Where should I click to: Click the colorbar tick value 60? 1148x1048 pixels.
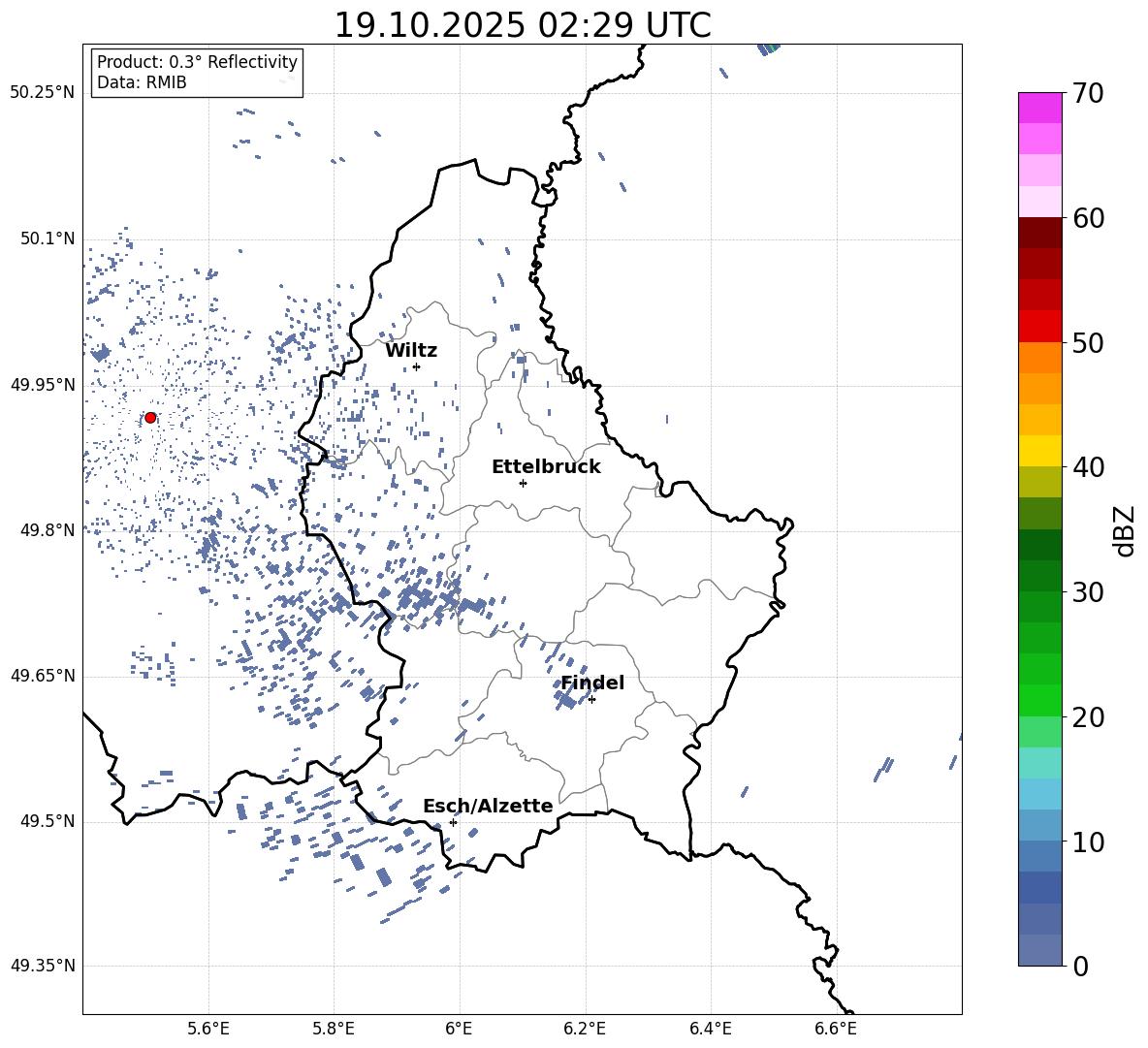pos(1088,218)
